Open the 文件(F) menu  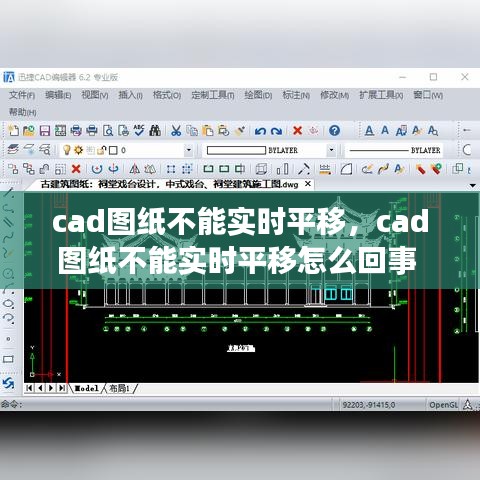(x=22, y=95)
